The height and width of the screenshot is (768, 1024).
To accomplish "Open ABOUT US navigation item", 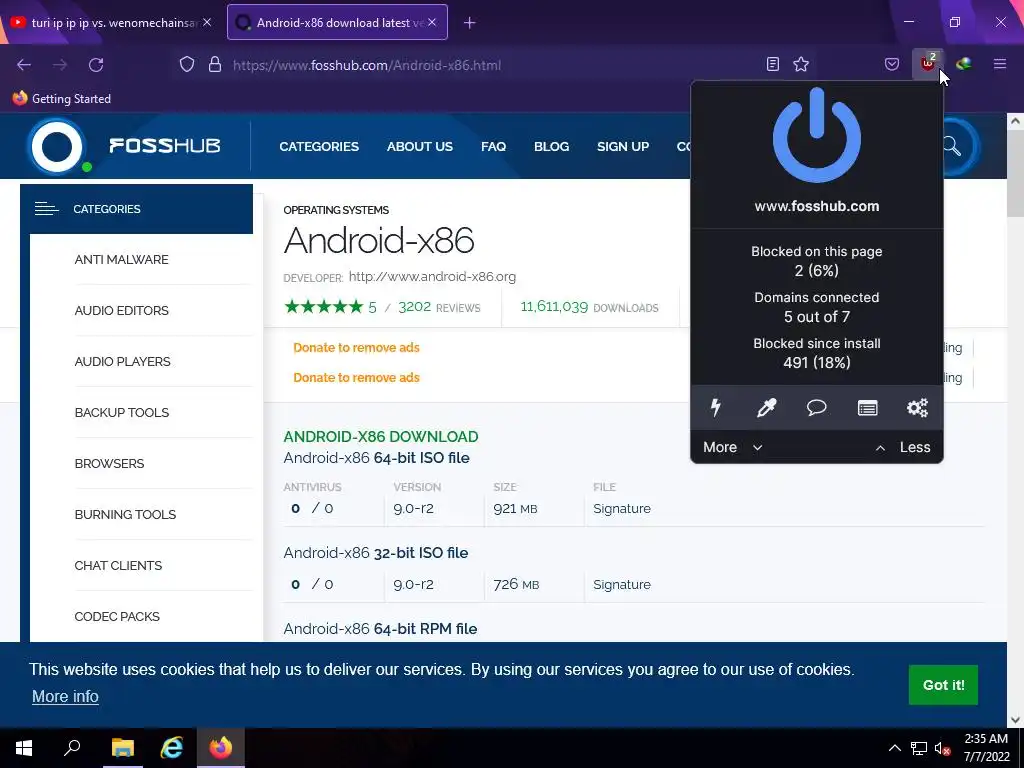I will (x=419, y=146).
